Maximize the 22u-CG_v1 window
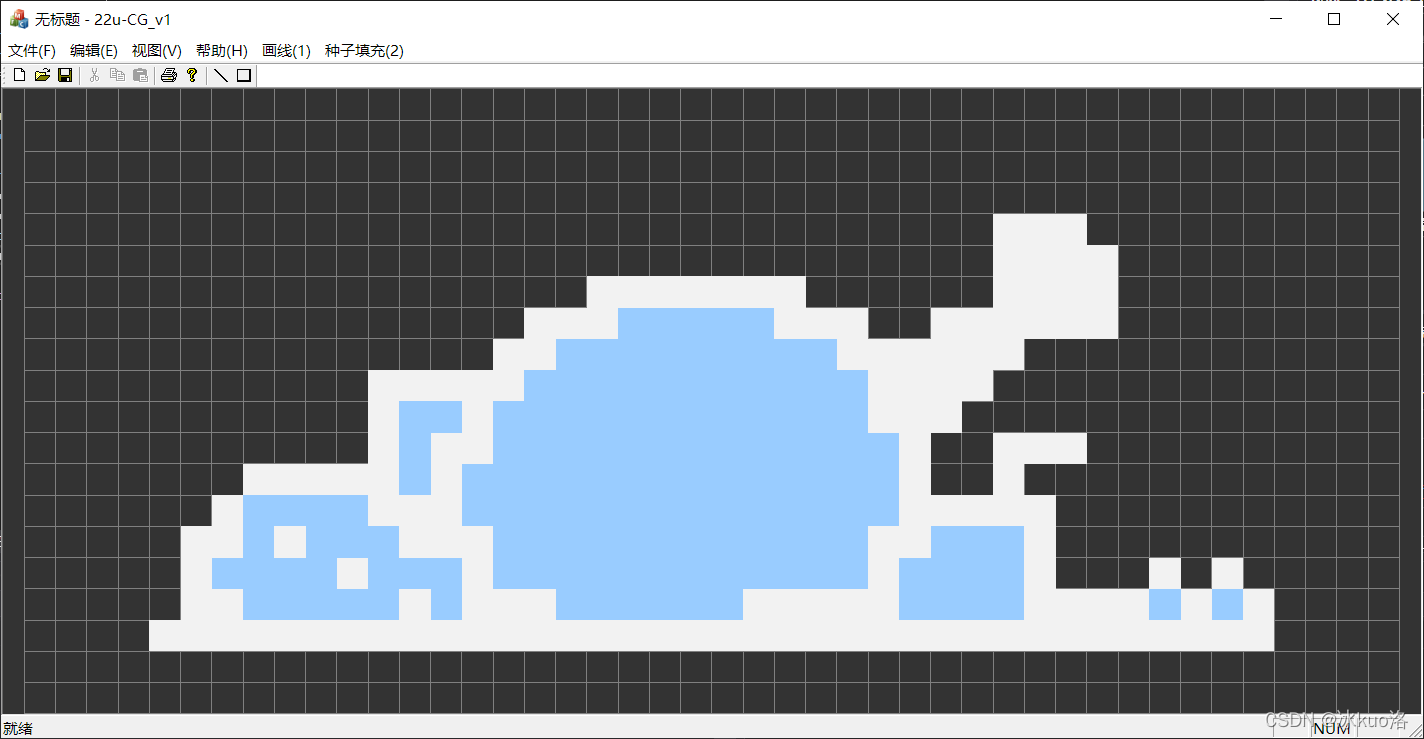The width and height of the screenshot is (1424, 739). [x=1334, y=19]
